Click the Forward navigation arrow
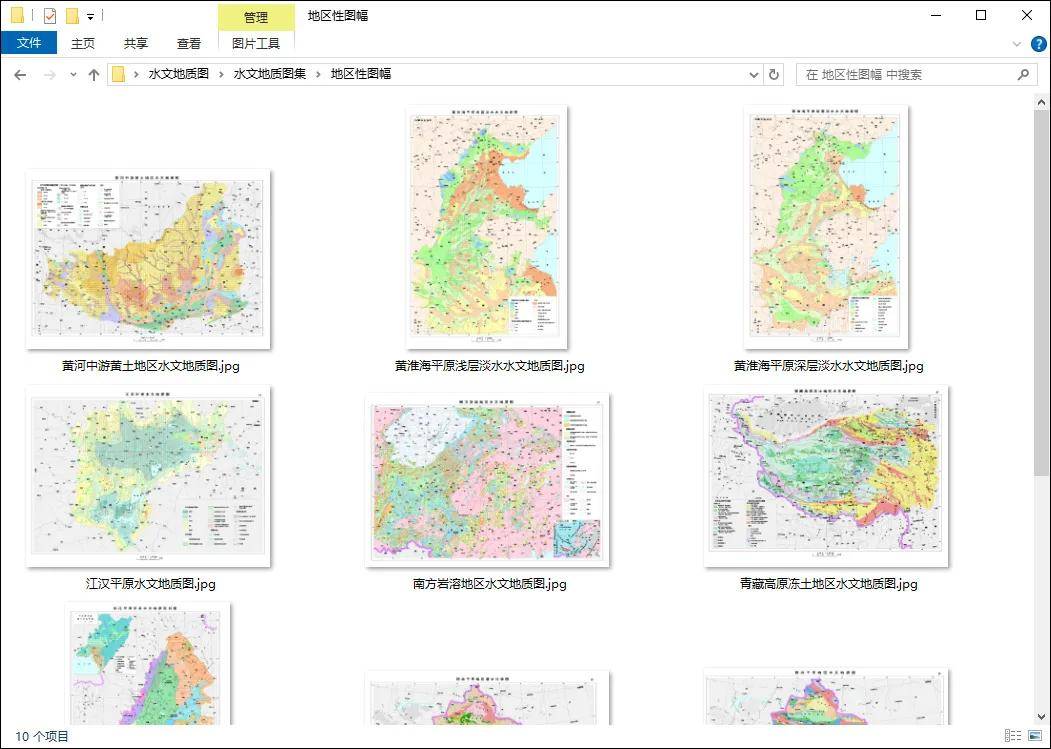 click(48, 75)
